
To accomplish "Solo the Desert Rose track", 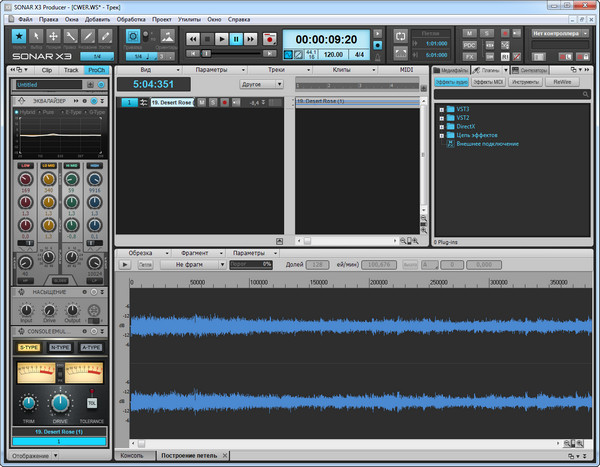I will click(212, 103).
